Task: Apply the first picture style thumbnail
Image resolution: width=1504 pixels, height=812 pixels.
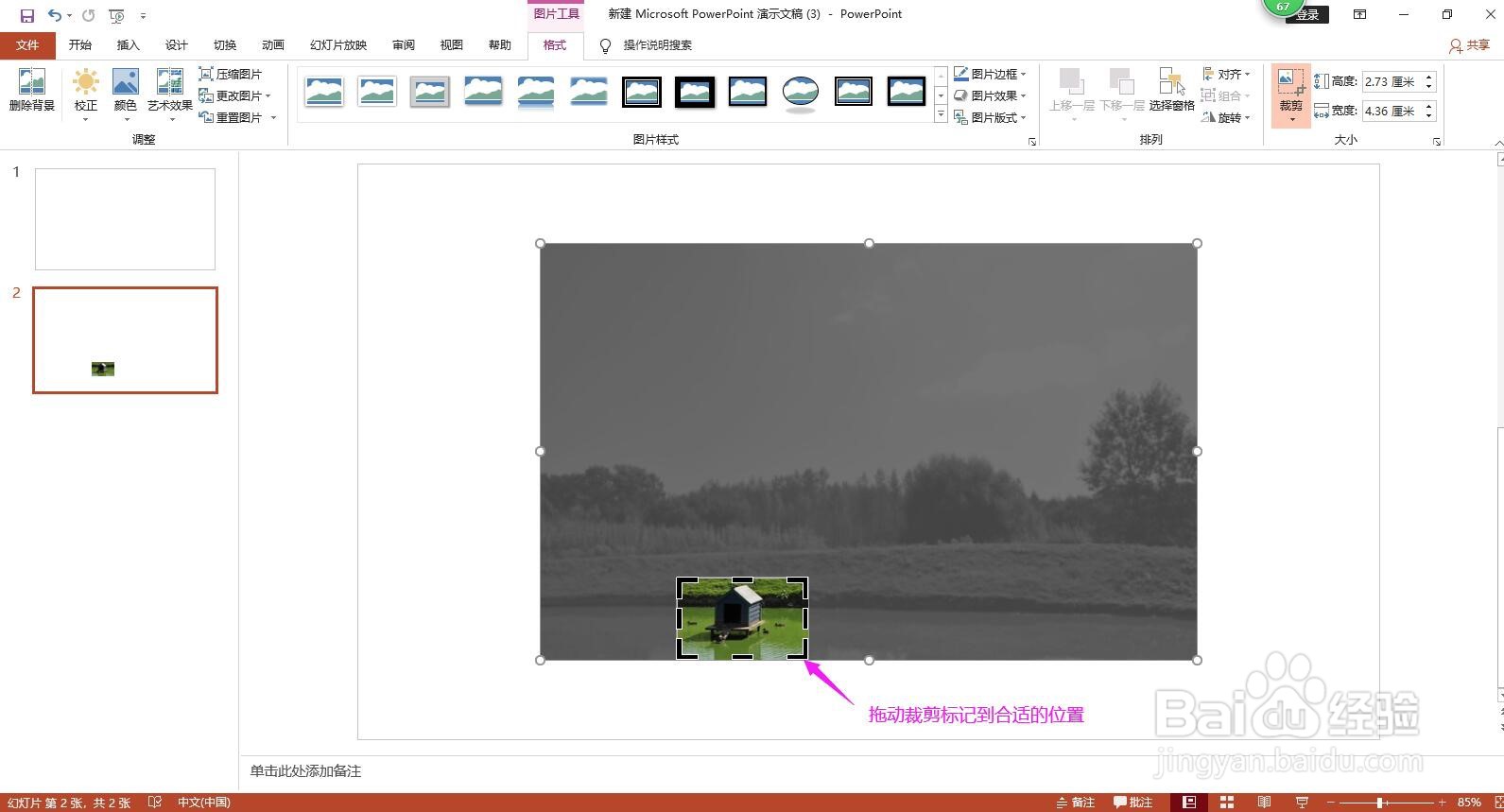Action: click(324, 92)
